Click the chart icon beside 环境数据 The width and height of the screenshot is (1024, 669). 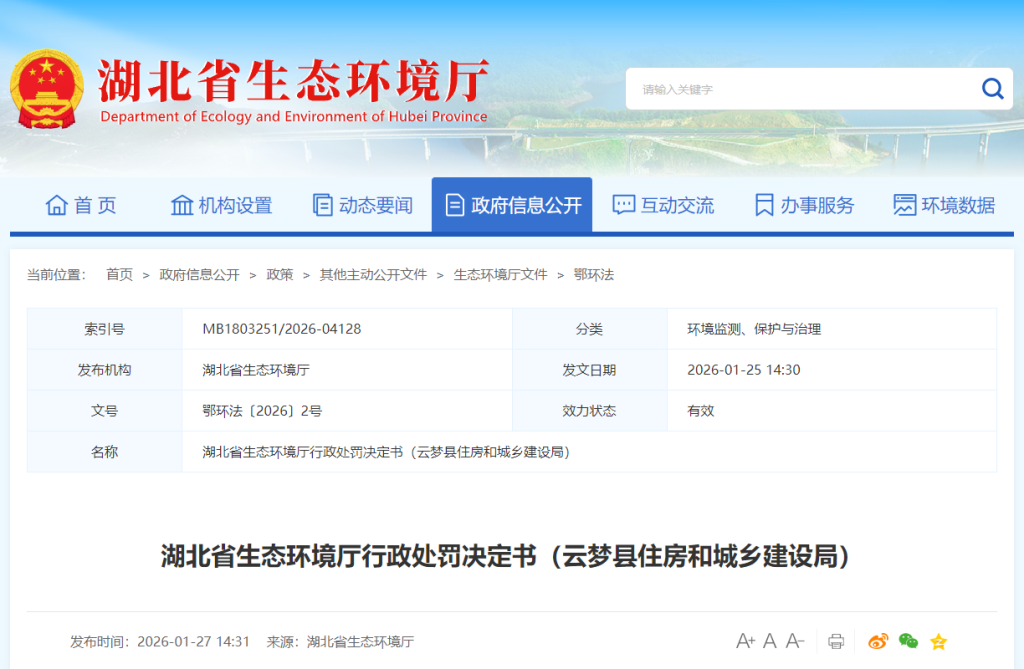[x=904, y=205]
